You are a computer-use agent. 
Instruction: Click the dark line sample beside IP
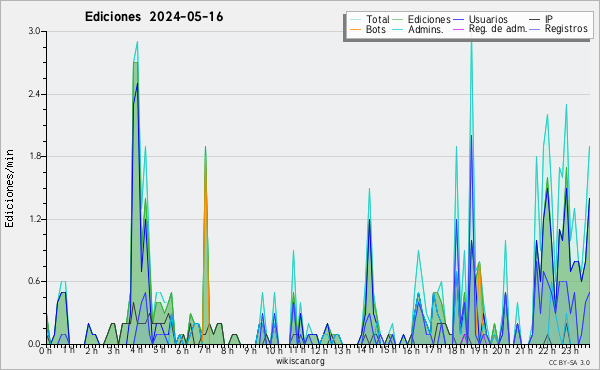pos(535,20)
